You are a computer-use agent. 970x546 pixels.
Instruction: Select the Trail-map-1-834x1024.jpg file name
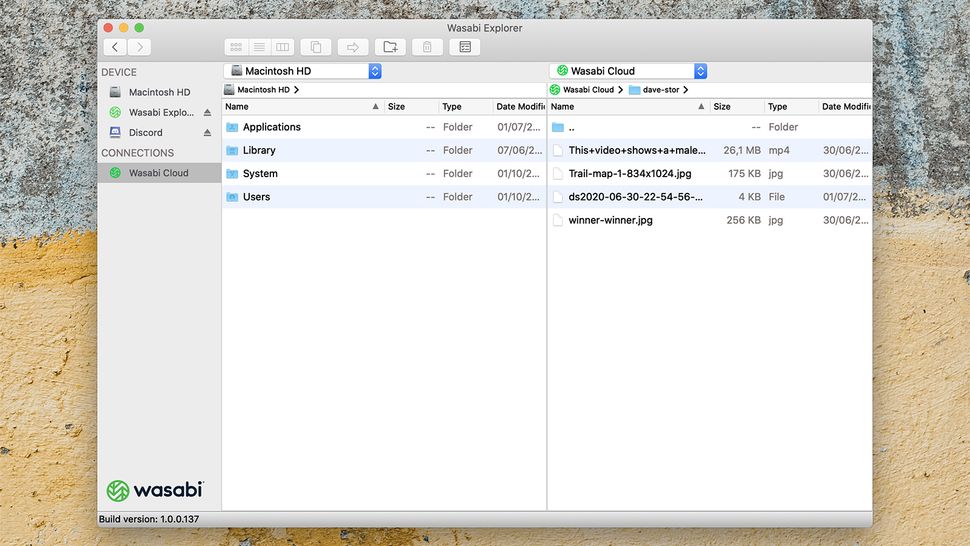[x=630, y=174]
